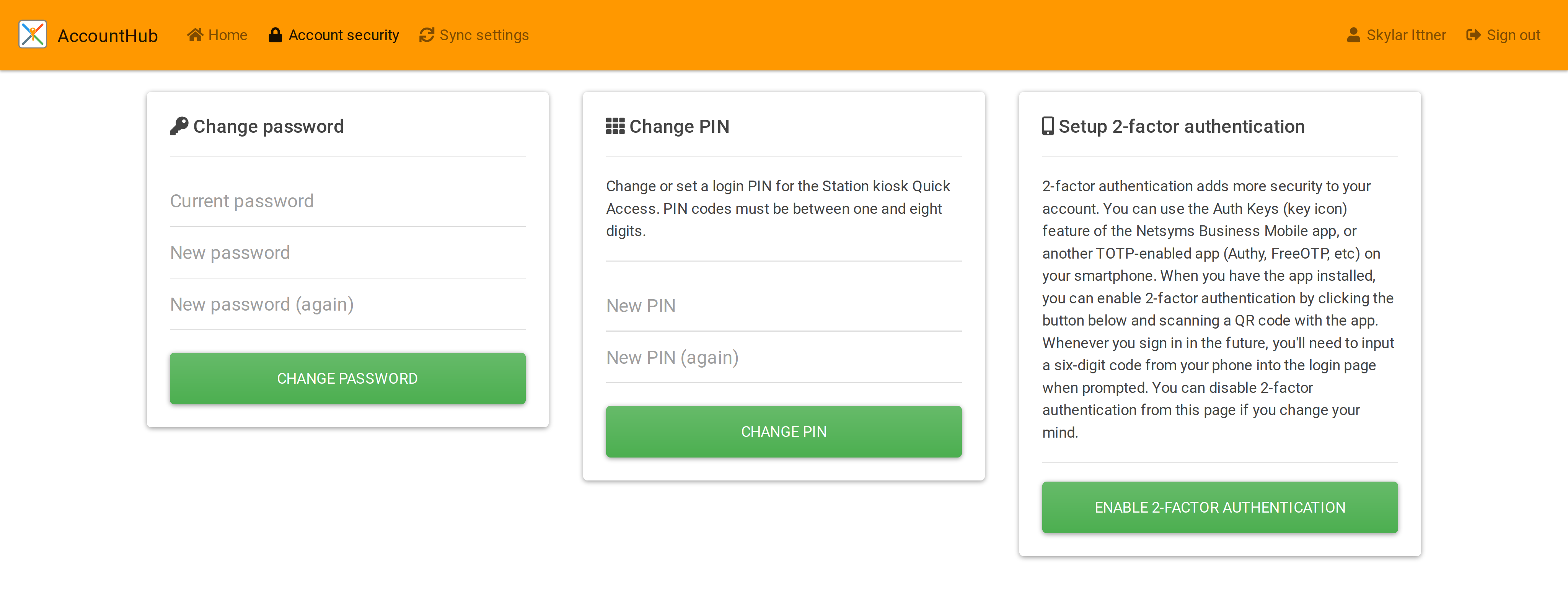Select the Account security menu item

click(334, 35)
